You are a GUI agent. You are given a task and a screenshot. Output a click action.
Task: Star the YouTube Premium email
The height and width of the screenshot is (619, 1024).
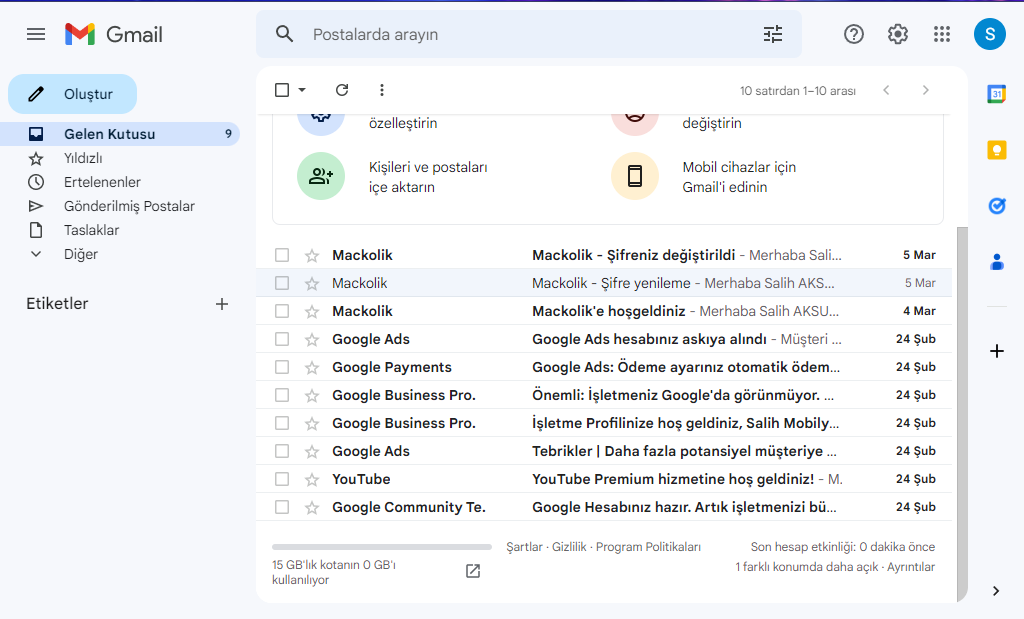(312, 480)
